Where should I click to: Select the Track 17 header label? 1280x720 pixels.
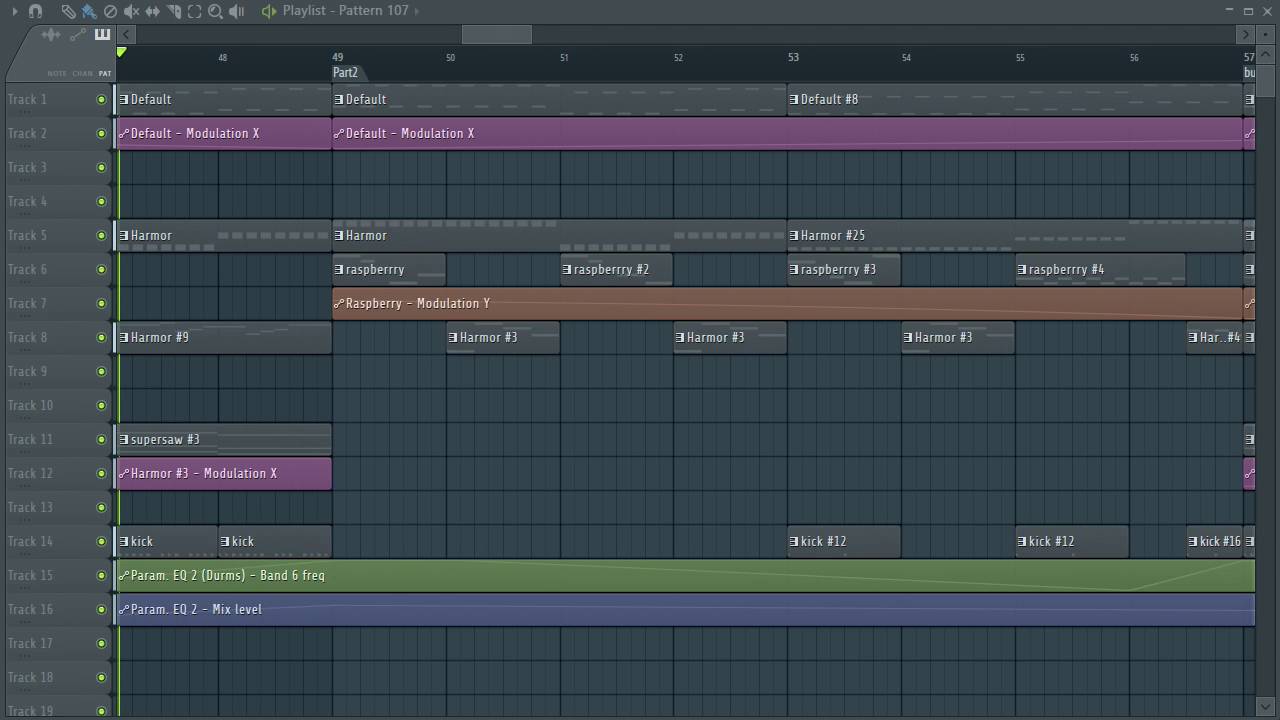(x=30, y=643)
